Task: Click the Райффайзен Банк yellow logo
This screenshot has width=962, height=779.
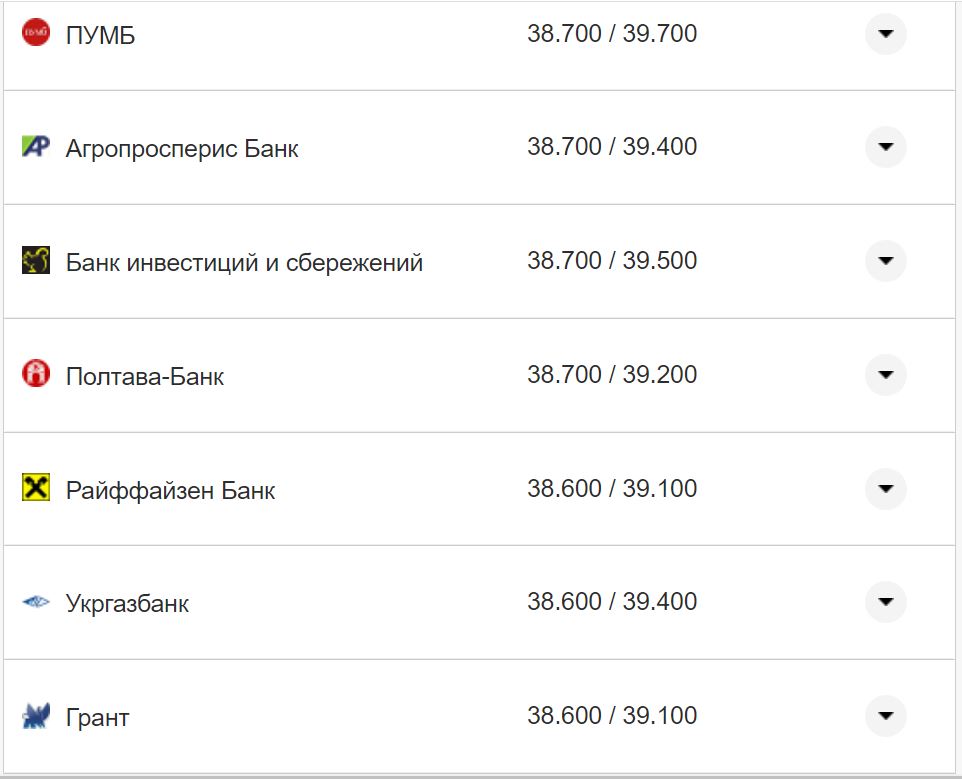Action: [35, 488]
